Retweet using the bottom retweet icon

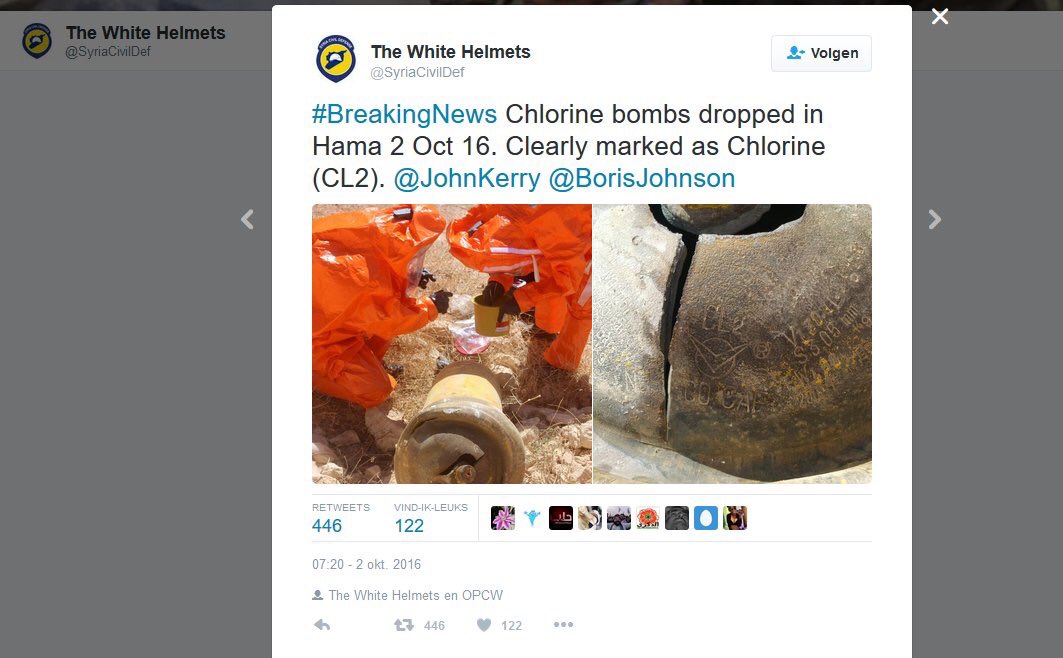pos(404,625)
